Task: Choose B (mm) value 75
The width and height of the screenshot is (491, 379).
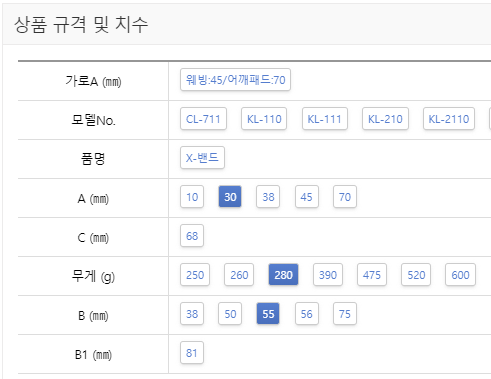Action: click(x=345, y=314)
